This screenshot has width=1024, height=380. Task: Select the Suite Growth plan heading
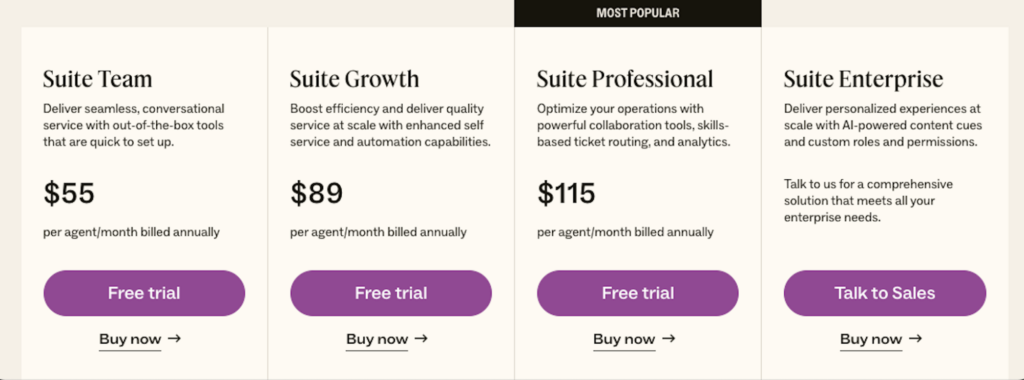coord(355,79)
